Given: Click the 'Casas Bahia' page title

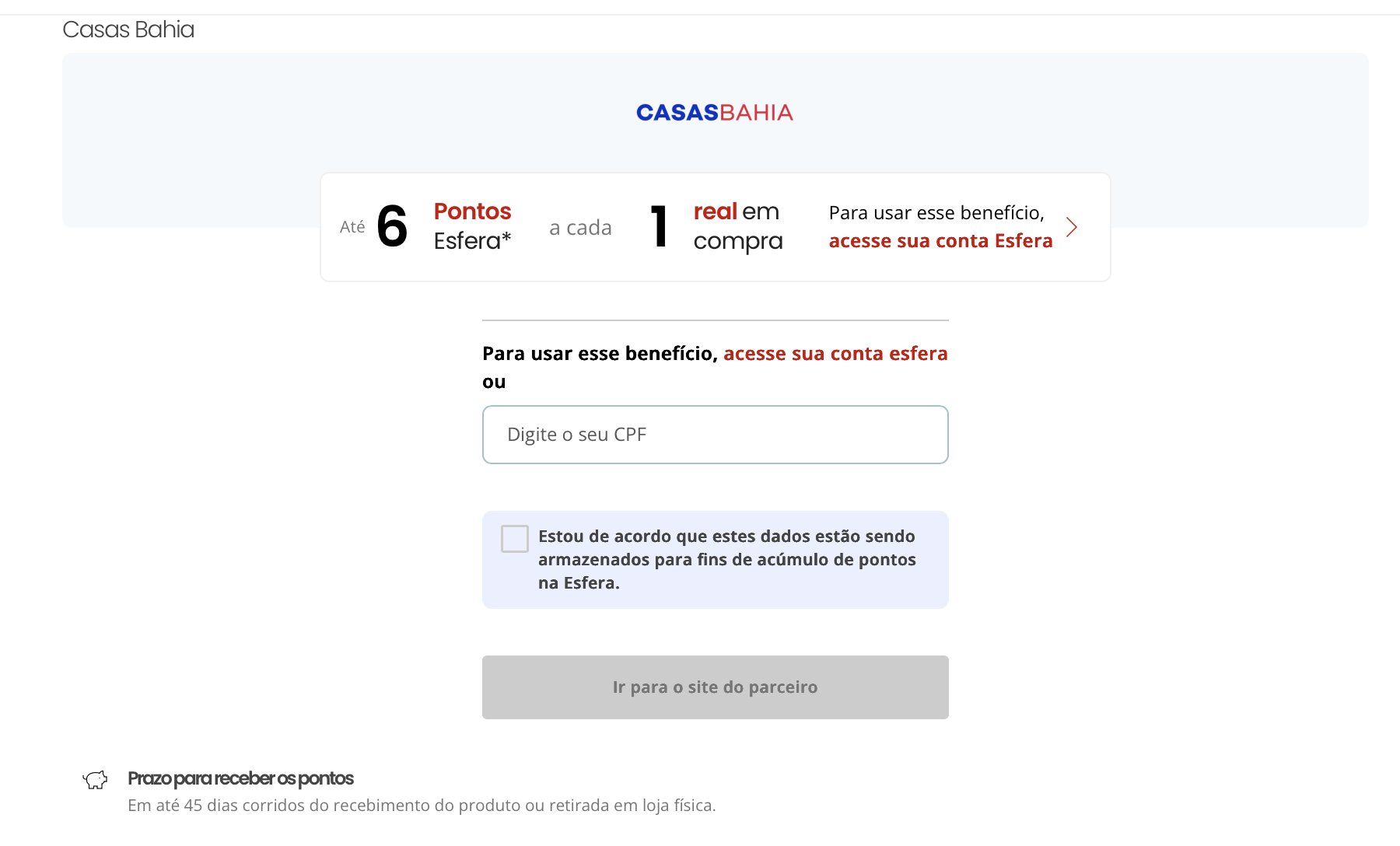Looking at the screenshot, I should [128, 30].
